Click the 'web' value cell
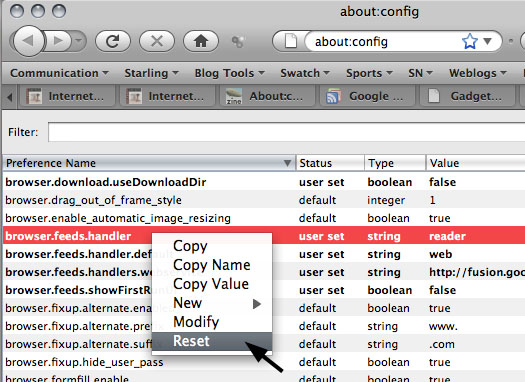The height and width of the screenshot is (382, 525). coord(441,254)
